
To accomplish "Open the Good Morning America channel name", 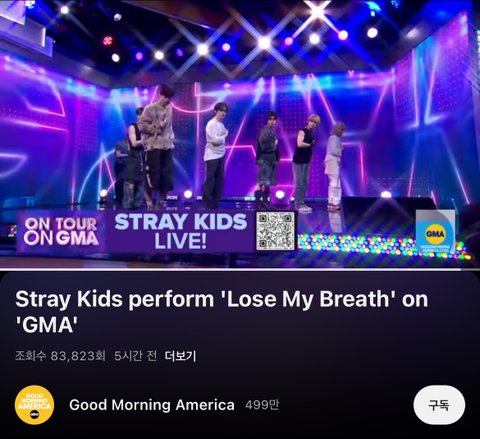I will [152, 405].
